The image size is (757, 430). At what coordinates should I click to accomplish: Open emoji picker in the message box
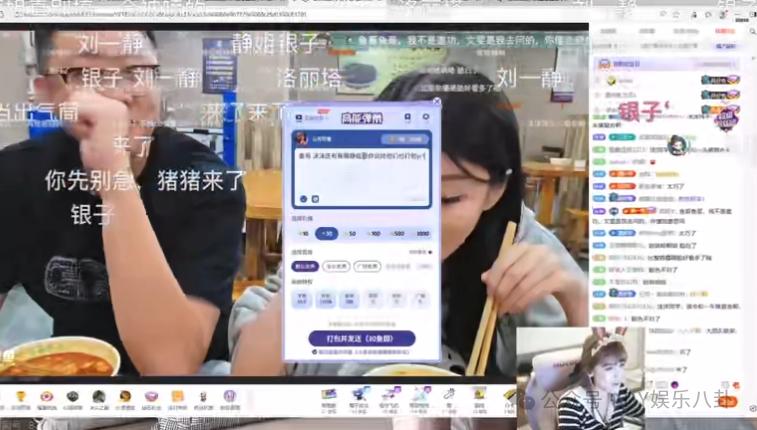304,199
